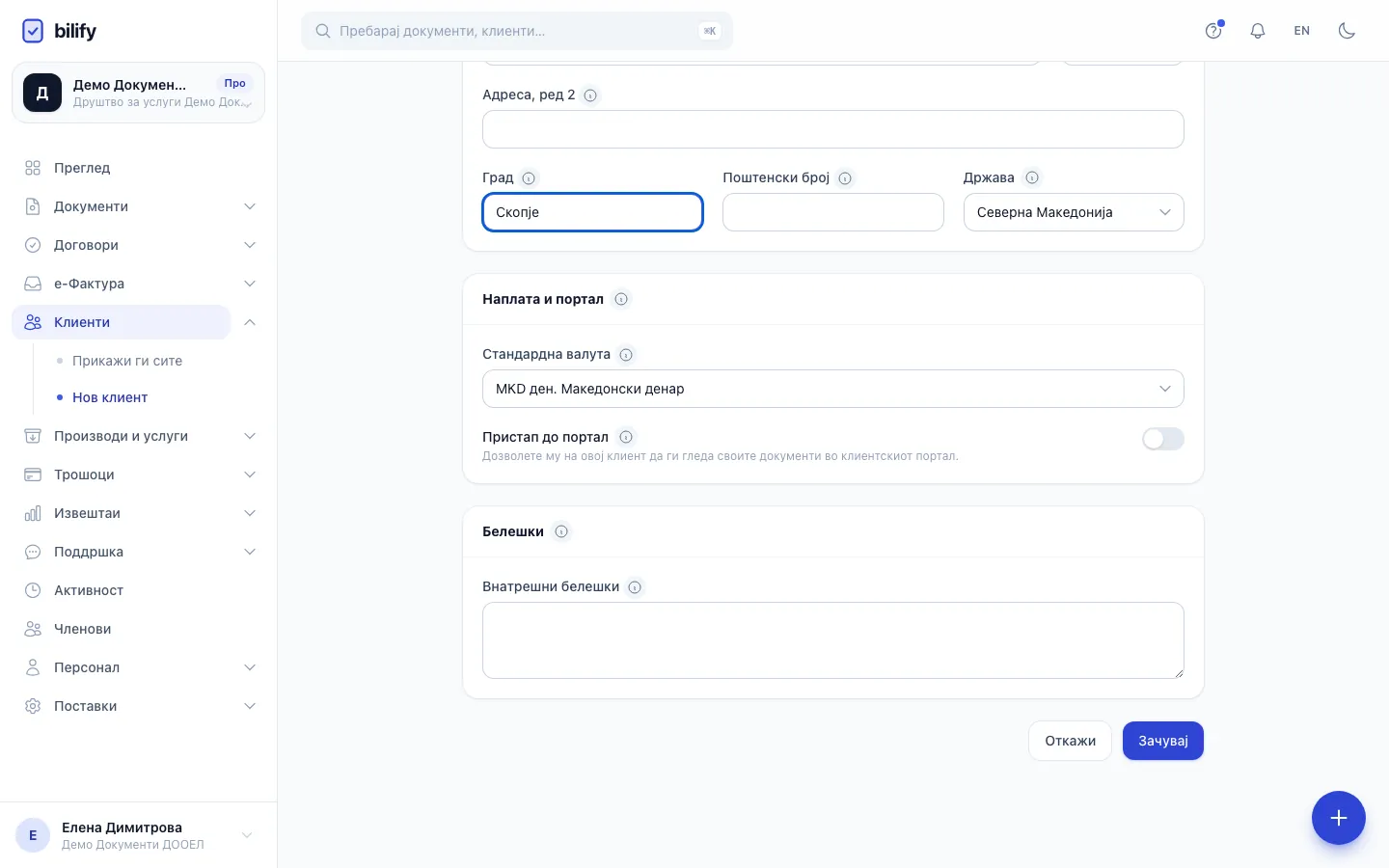Enable the Пристап до портал toggle
The height and width of the screenshot is (868, 1389).
click(1163, 440)
